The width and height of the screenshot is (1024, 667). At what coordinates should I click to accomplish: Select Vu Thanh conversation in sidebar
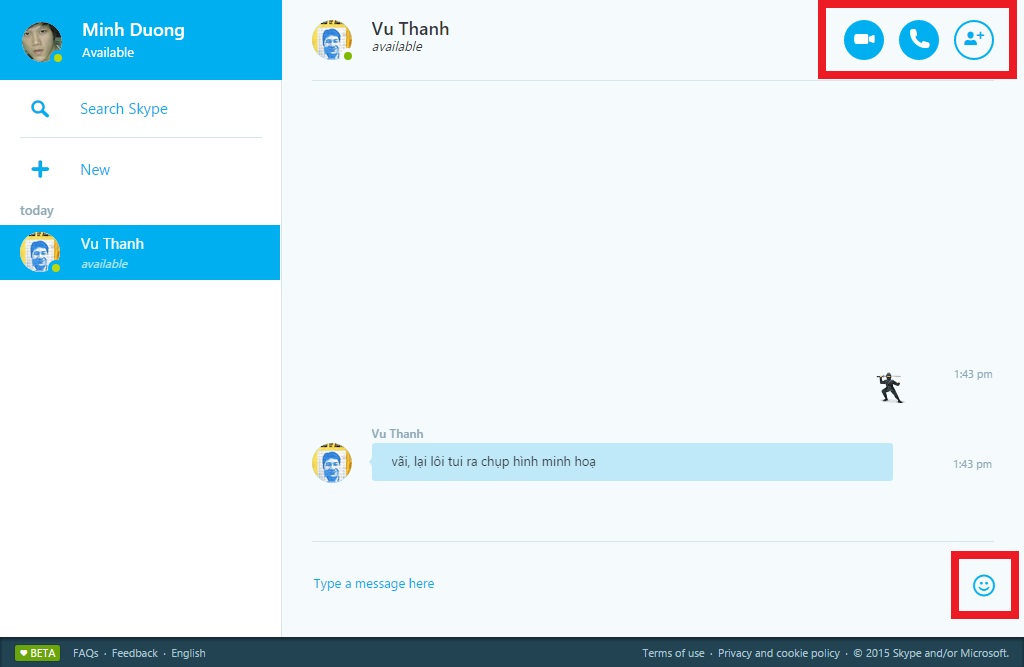pyautogui.click(x=140, y=252)
